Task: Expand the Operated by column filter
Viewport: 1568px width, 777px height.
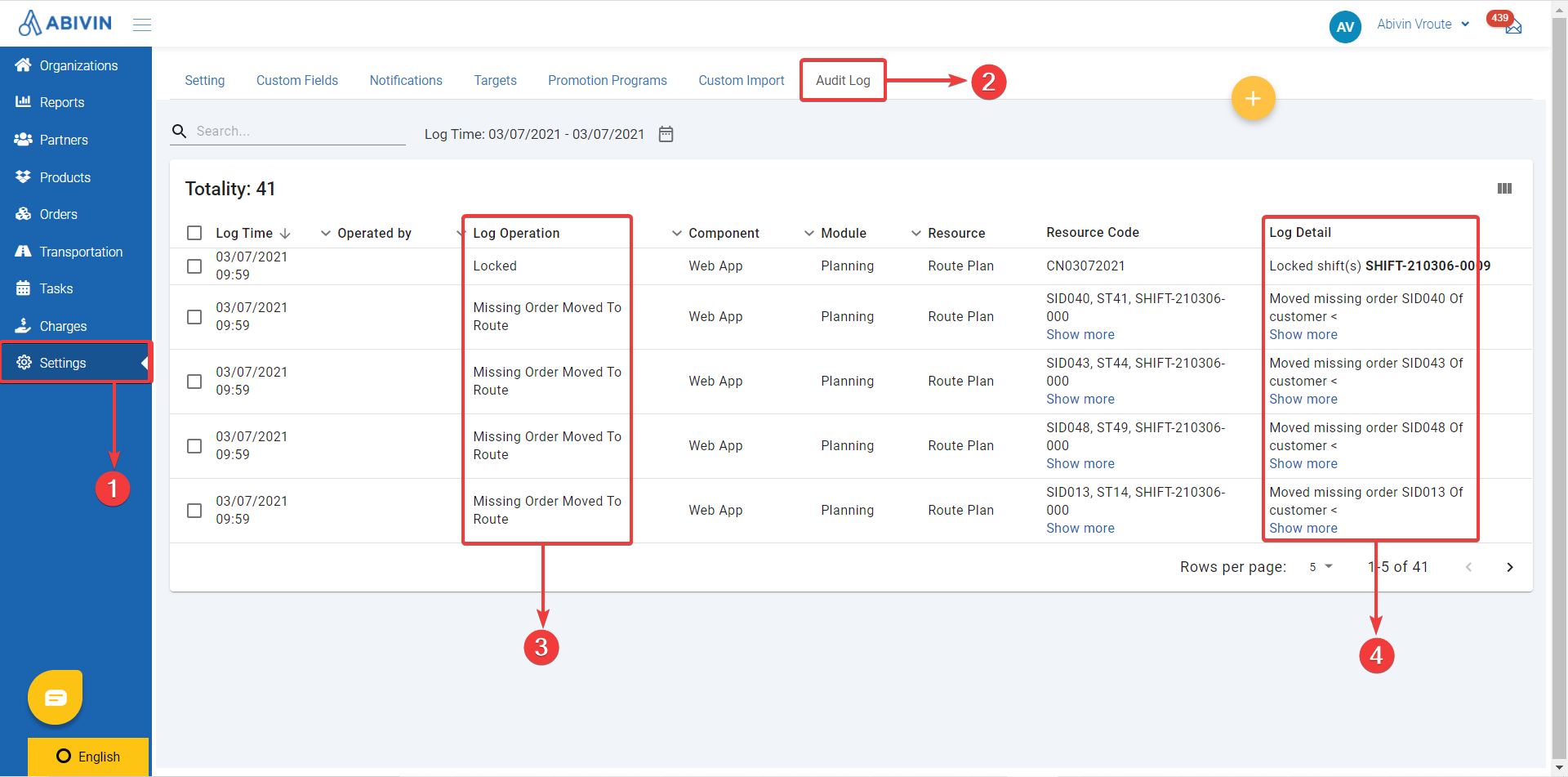Action: tap(326, 234)
